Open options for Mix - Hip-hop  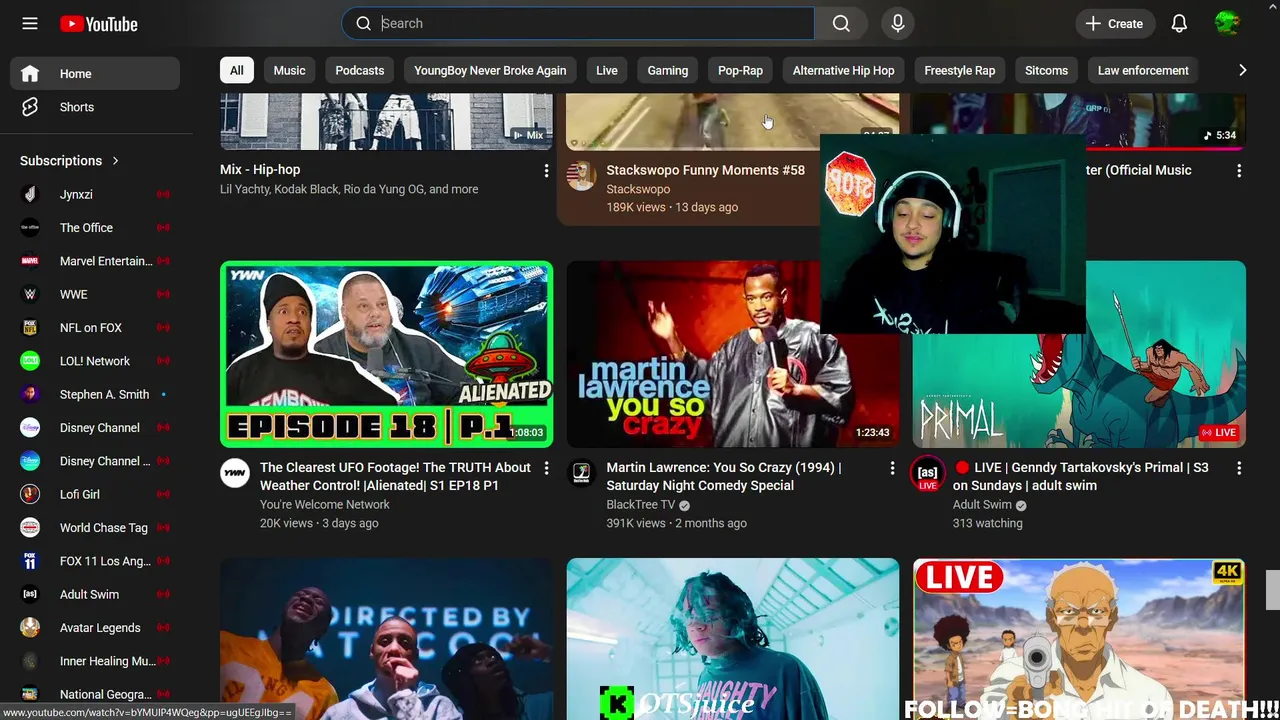tap(546, 171)
